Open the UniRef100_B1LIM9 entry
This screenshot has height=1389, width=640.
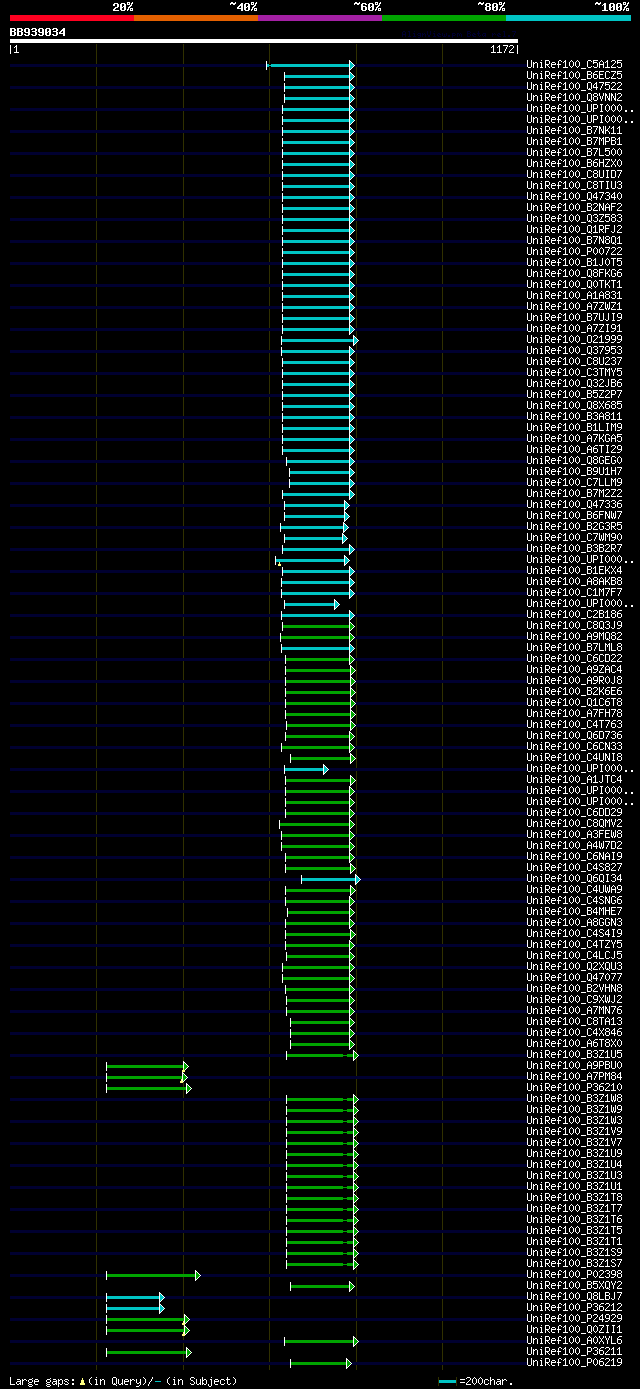click(574, 427)
